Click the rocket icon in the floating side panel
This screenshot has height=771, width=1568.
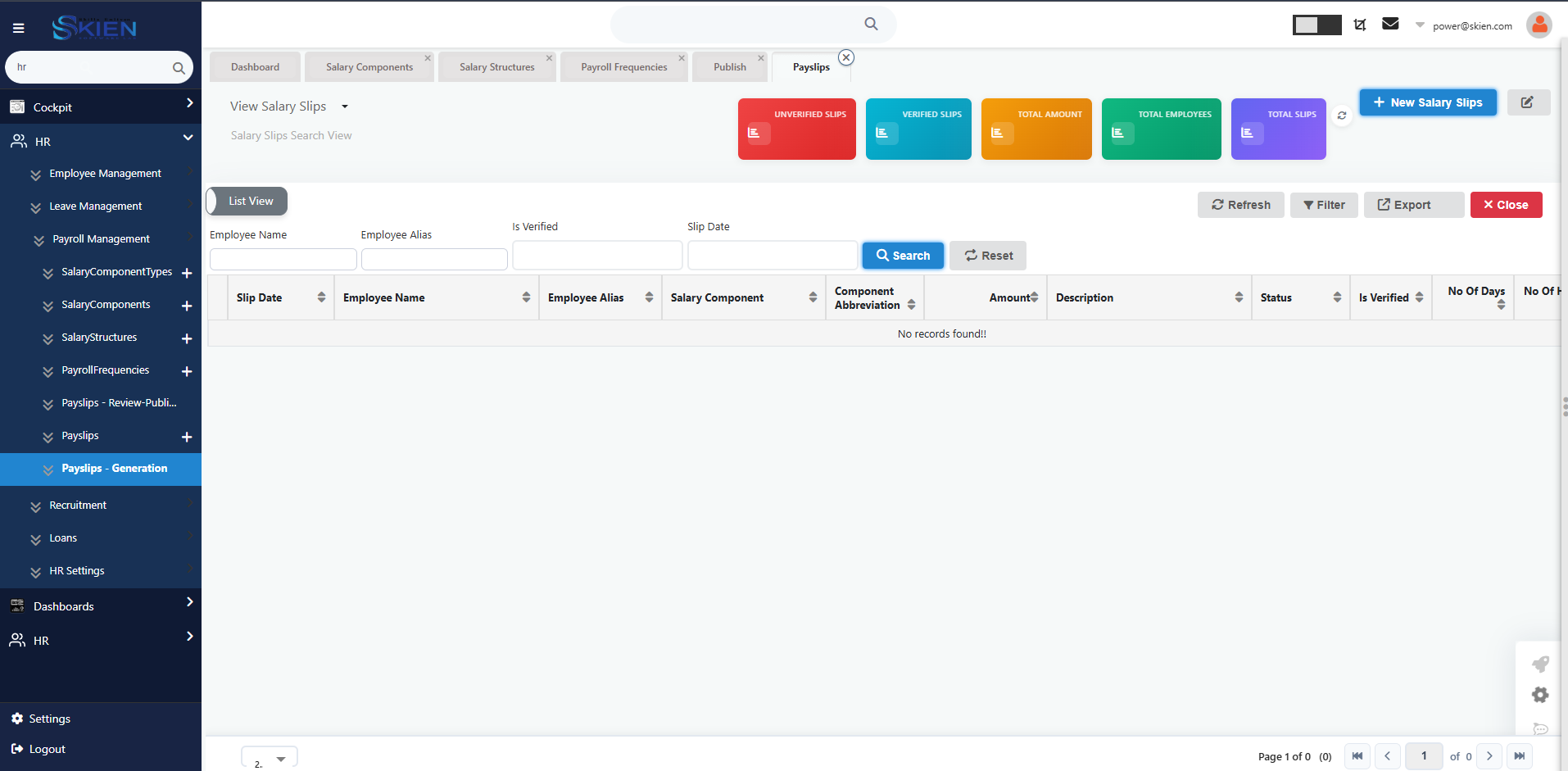click(1541, 664)
